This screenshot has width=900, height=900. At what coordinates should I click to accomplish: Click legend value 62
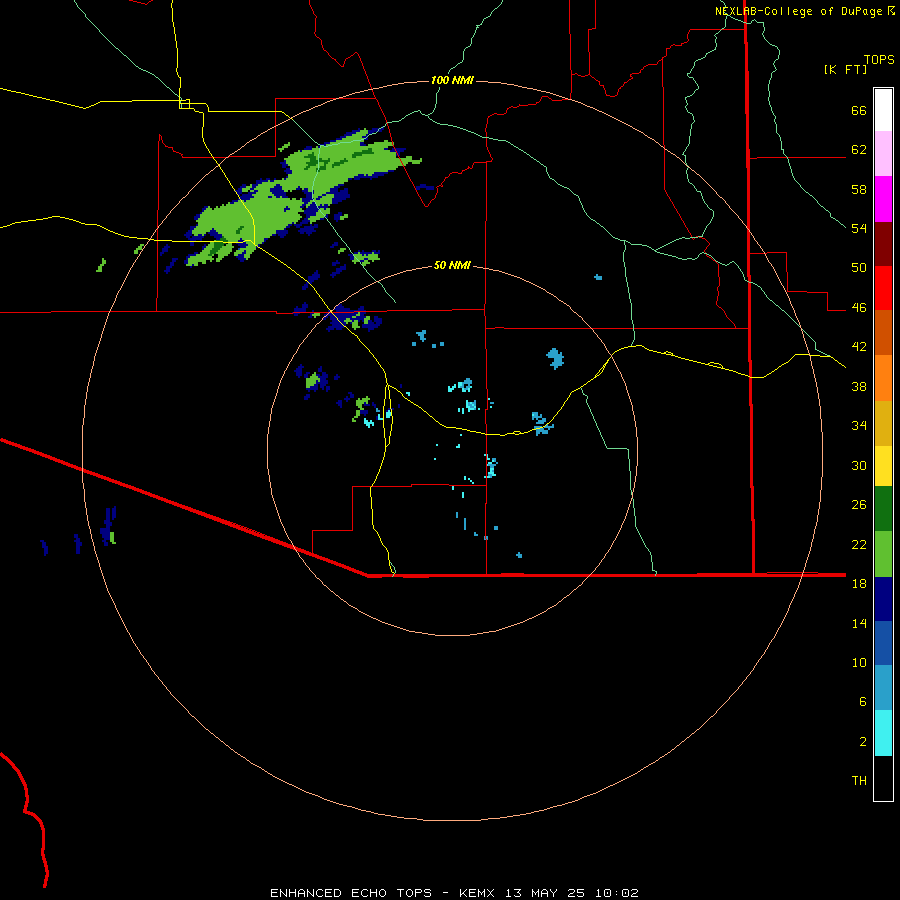859,150
